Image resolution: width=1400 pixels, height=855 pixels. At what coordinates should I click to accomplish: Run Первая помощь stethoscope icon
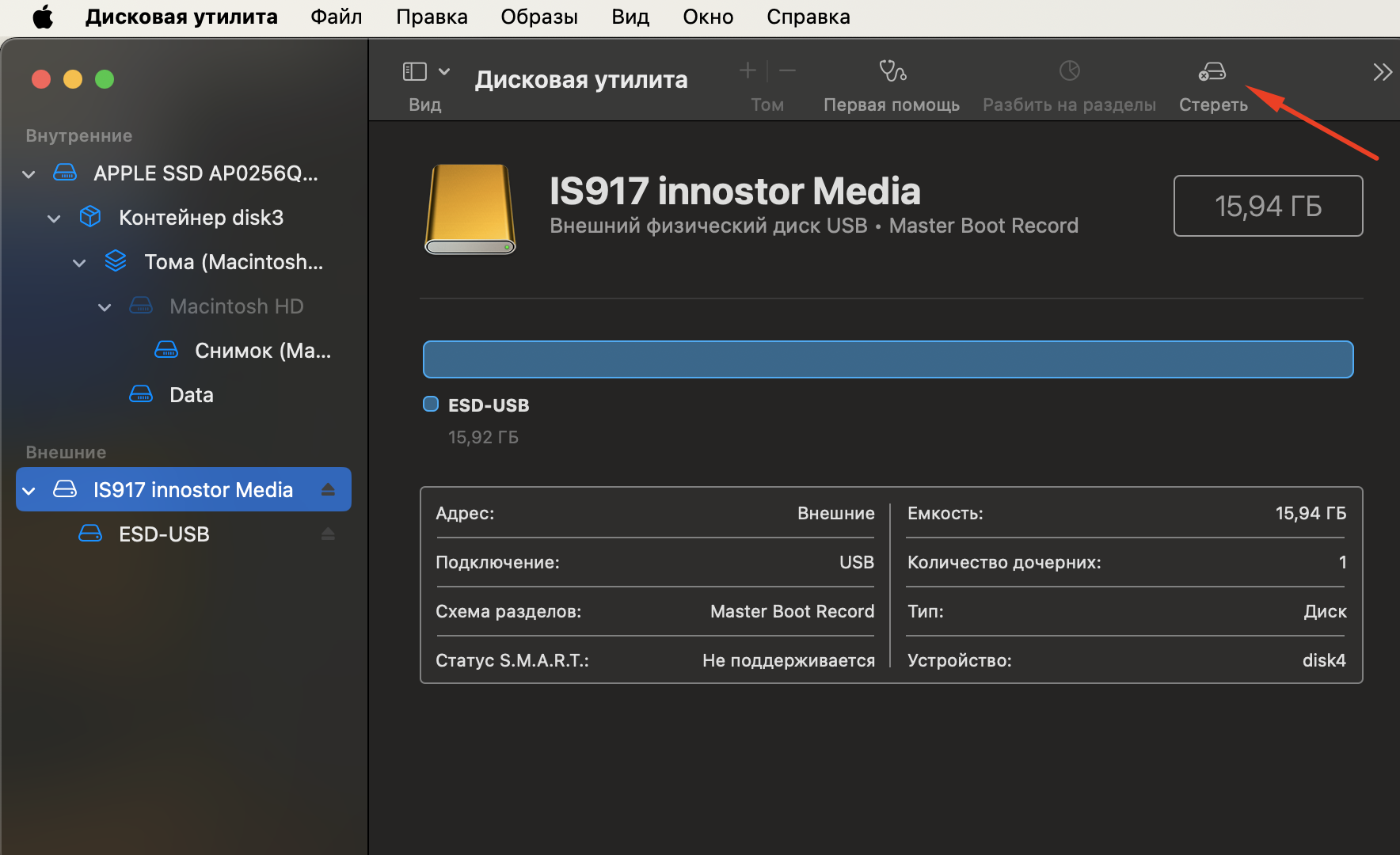pyautogui.click(x=892, y=70)
